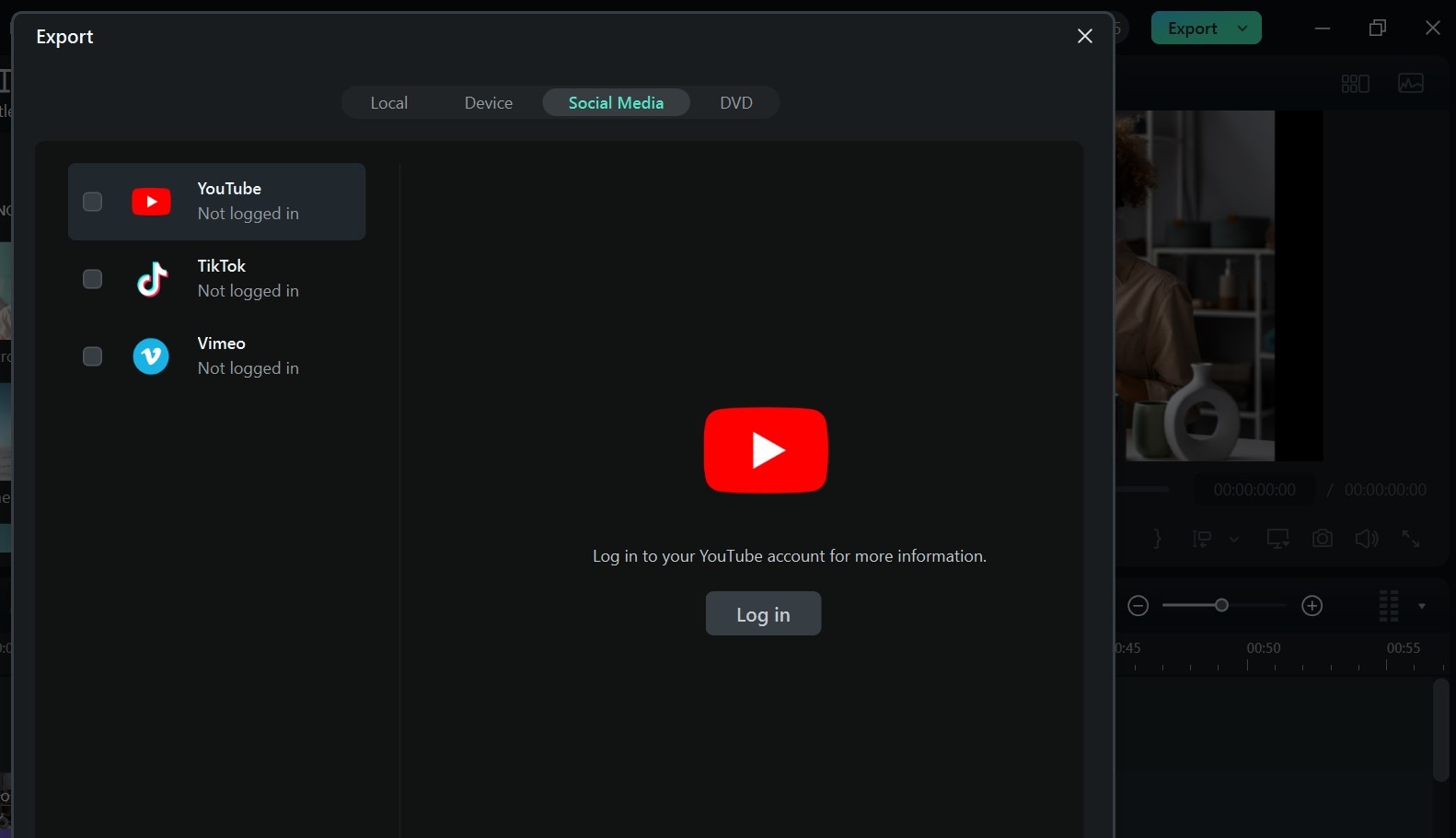
Task: Switch to the Local export tab
Action: 388,102
